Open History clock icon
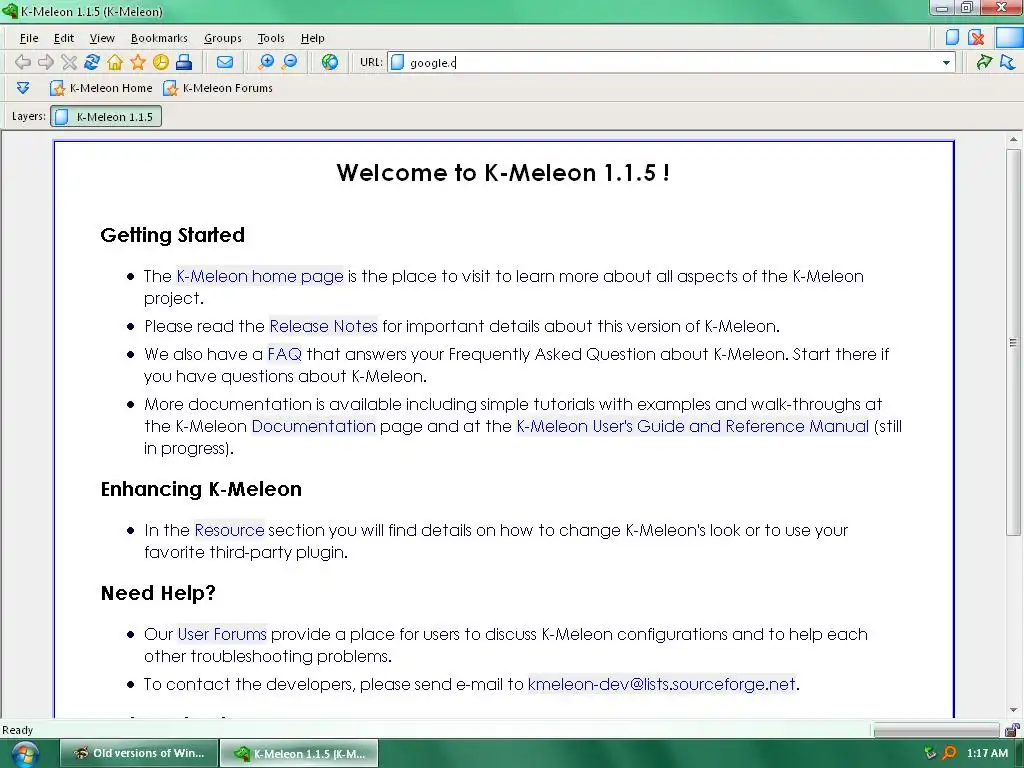The width and height of the screenshot is (1024, 768). [161, 62]
